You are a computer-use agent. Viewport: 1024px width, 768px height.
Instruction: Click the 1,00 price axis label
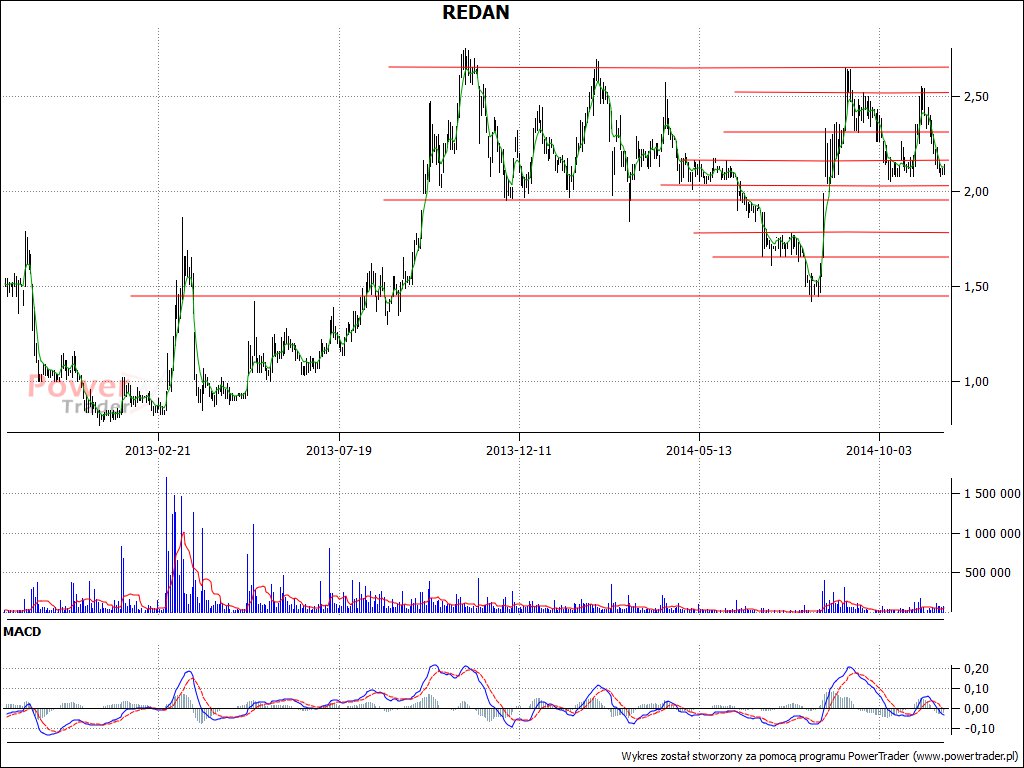(976, 382)
